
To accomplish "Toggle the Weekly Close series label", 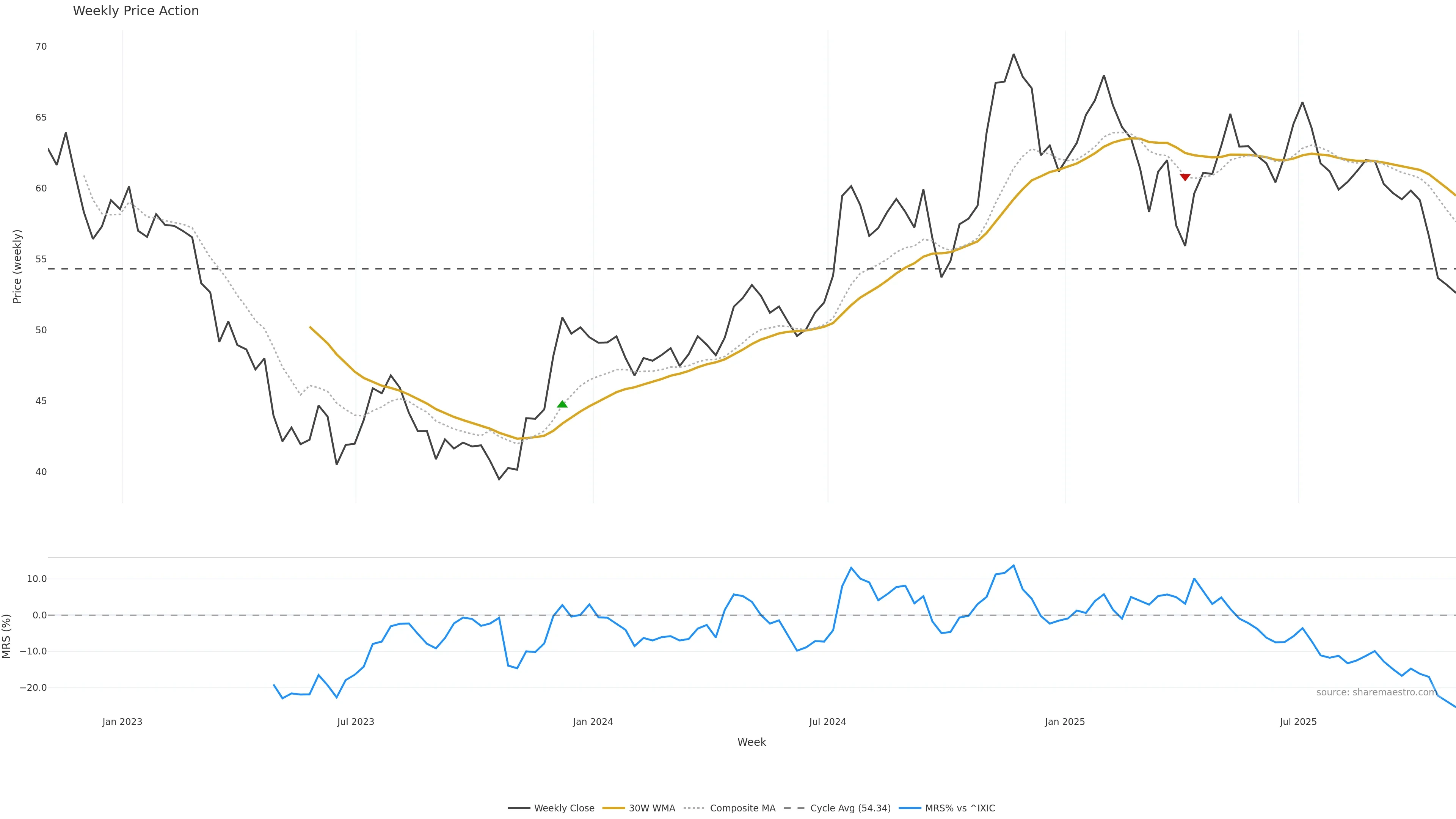I will pyautogui.click(x=563, y=808).
